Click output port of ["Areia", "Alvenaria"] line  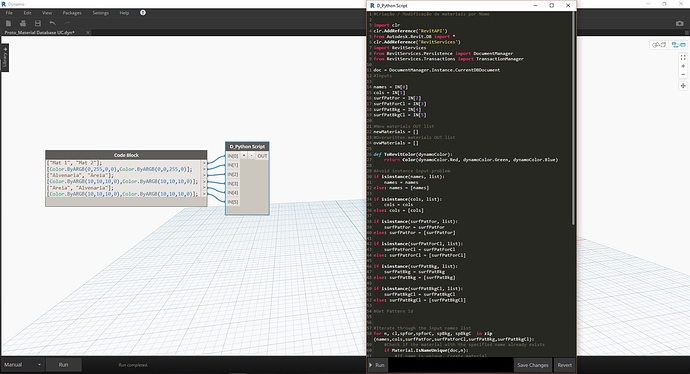(204, 187)
